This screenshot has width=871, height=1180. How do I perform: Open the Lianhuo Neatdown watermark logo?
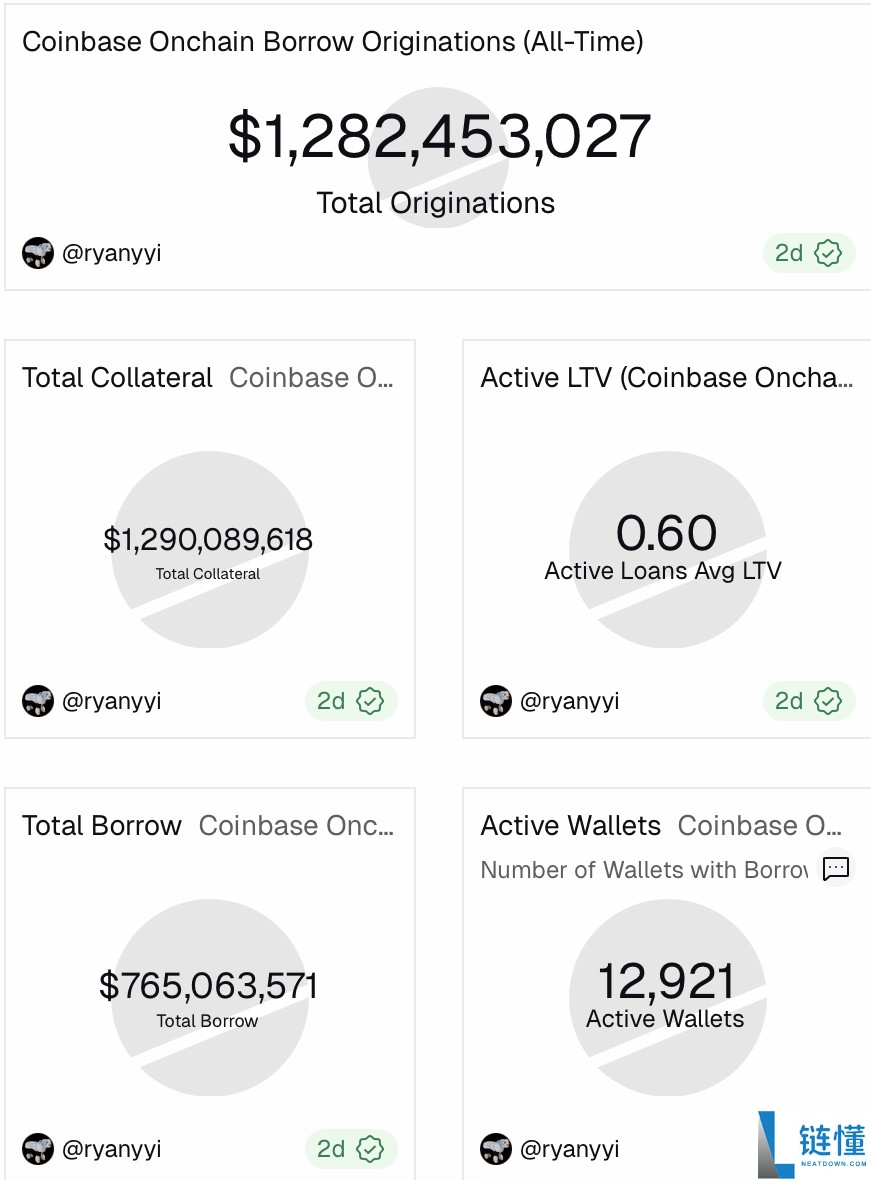pyautogui.click(x=812, y=1144)
